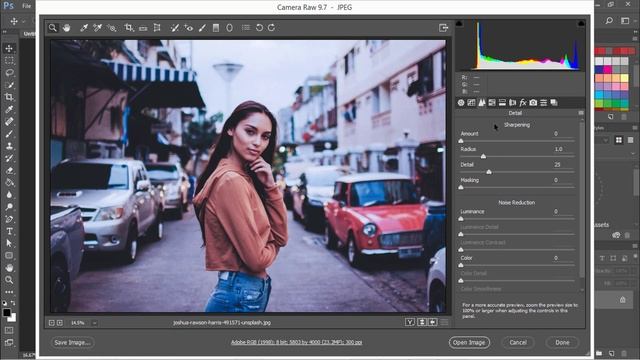
Task: Select the Red Eye Removal tool
Action: [189, 28]
